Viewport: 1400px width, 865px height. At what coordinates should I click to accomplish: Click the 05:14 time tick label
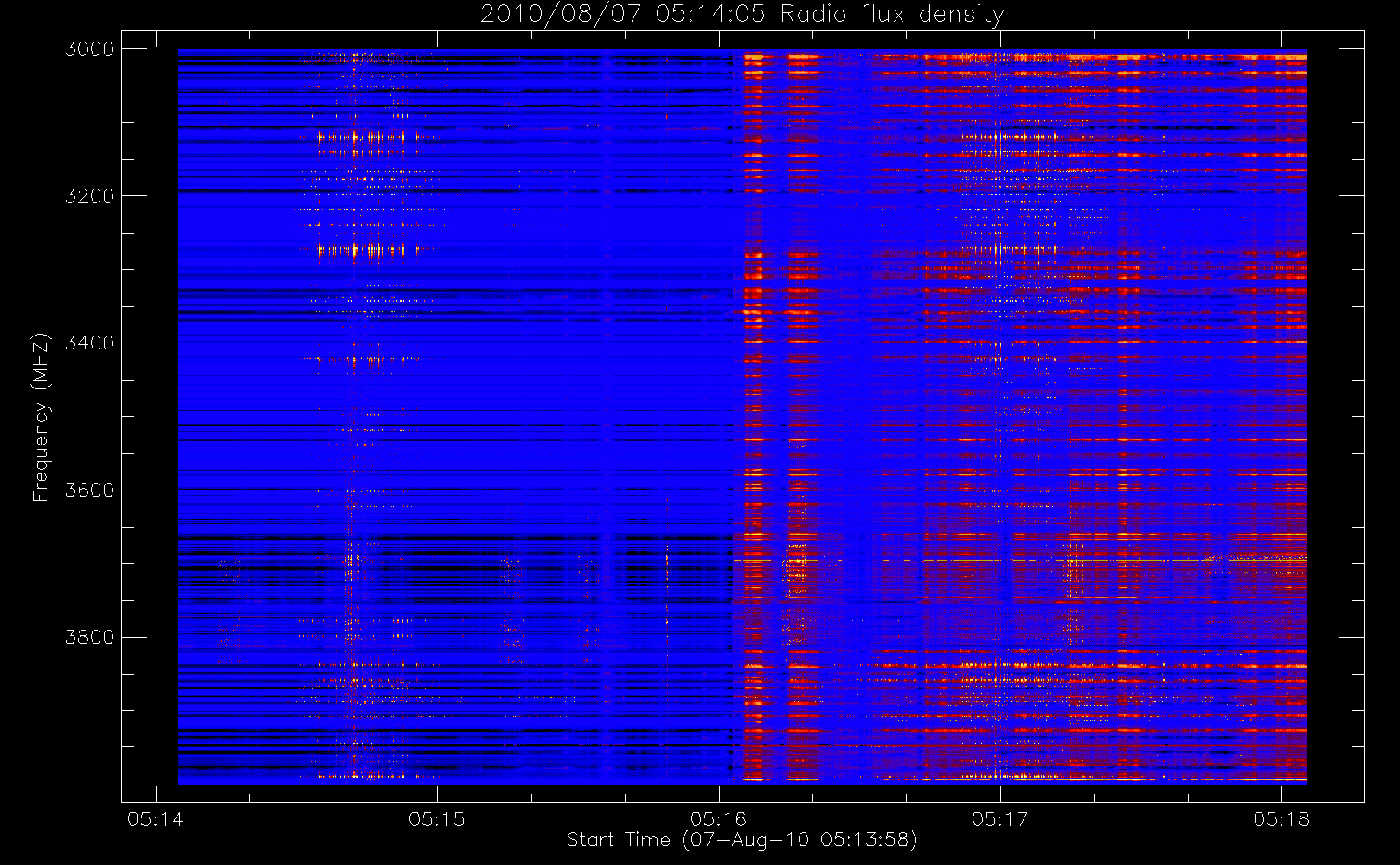click(x=156, y=819)
